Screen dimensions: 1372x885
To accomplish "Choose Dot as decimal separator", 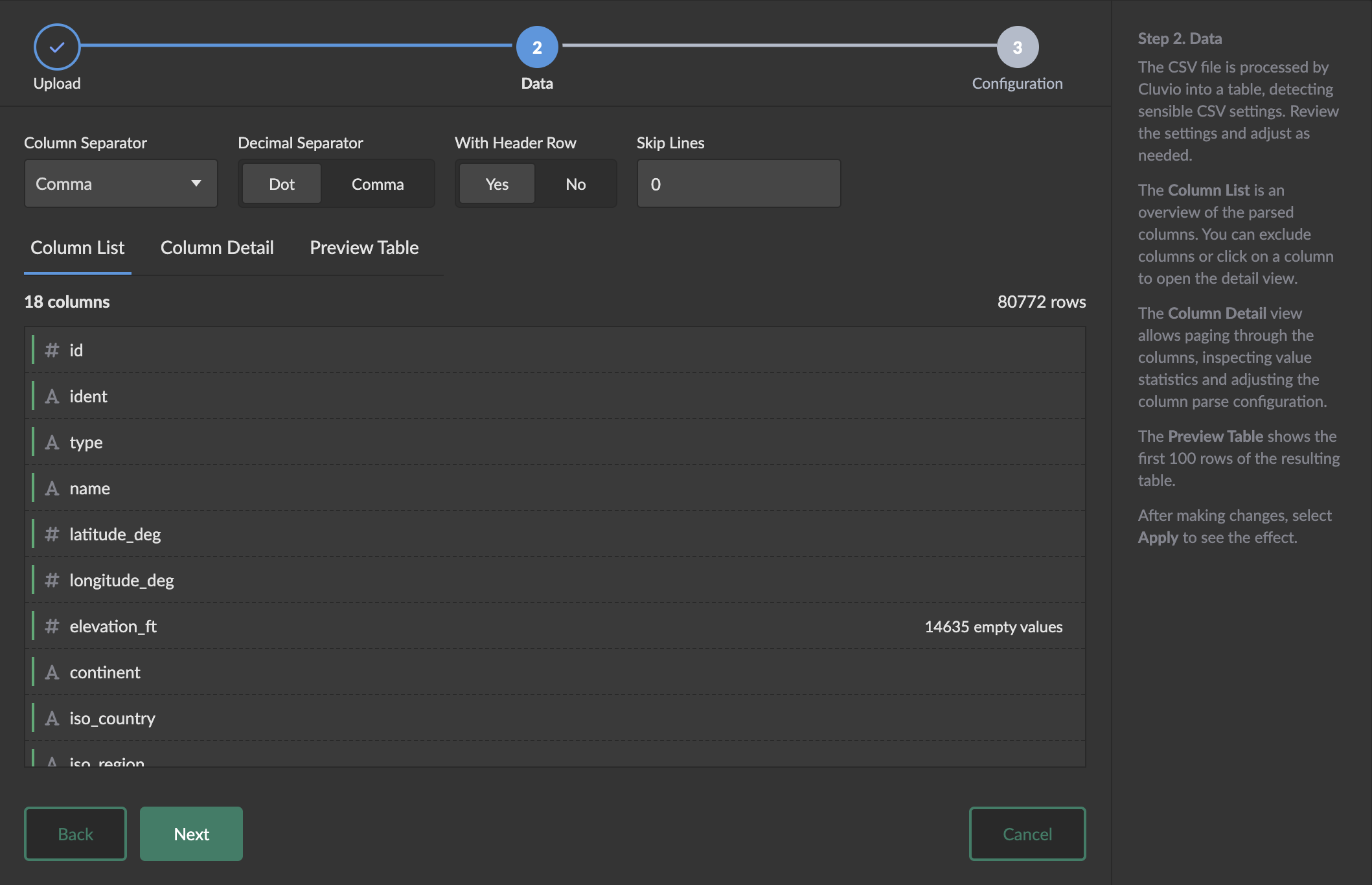I will (282, 184).
